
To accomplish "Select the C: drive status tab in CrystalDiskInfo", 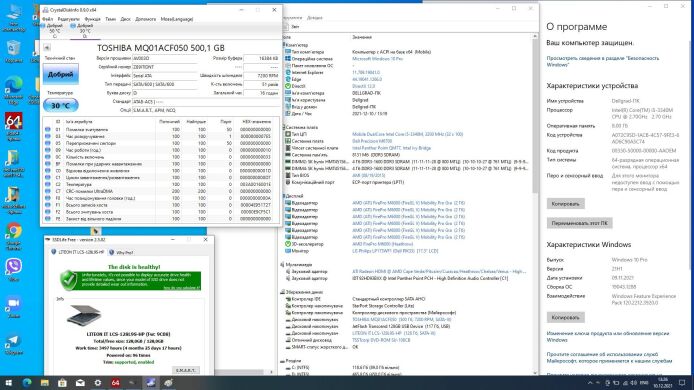I will click(54, 31).
